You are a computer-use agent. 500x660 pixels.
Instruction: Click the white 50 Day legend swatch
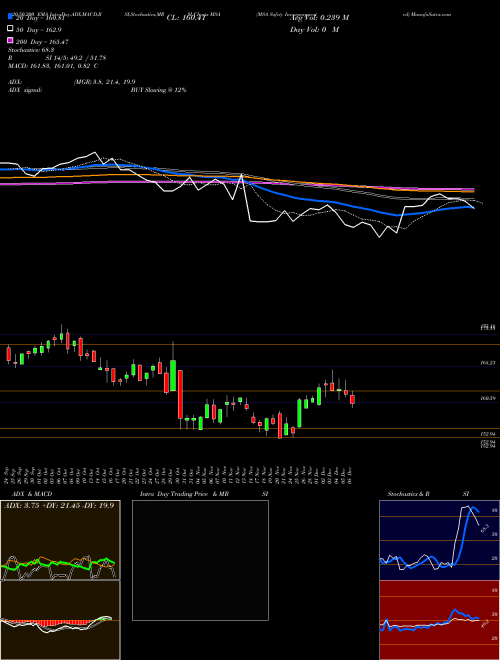coord(10,29)
